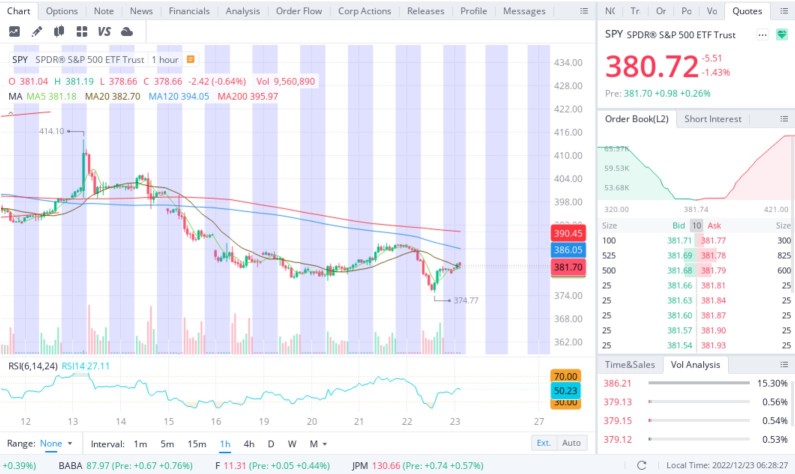Screen dimensions: 795x474
Task: Click the refresh icon in status bar
Action: [641, 465]
